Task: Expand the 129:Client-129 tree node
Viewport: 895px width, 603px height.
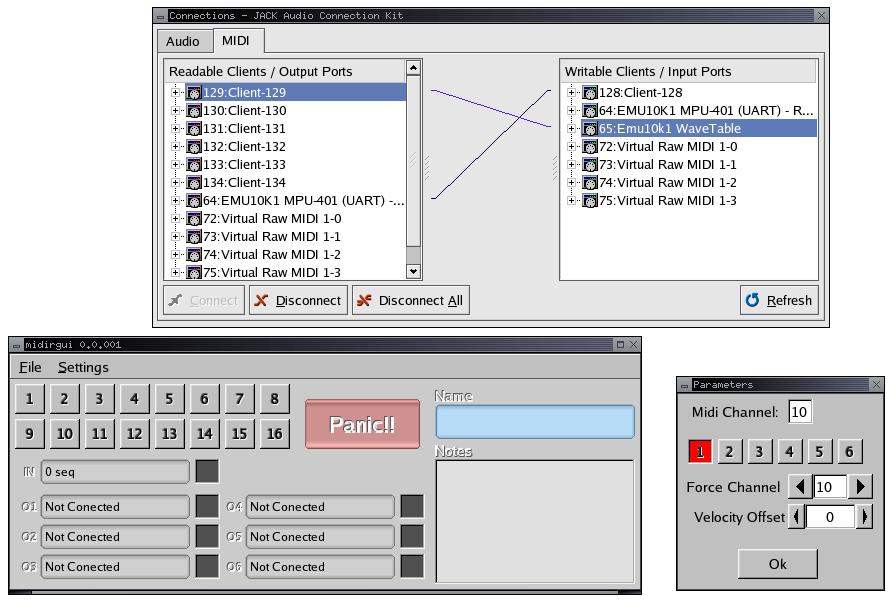Action: click(x=176, y=93)
